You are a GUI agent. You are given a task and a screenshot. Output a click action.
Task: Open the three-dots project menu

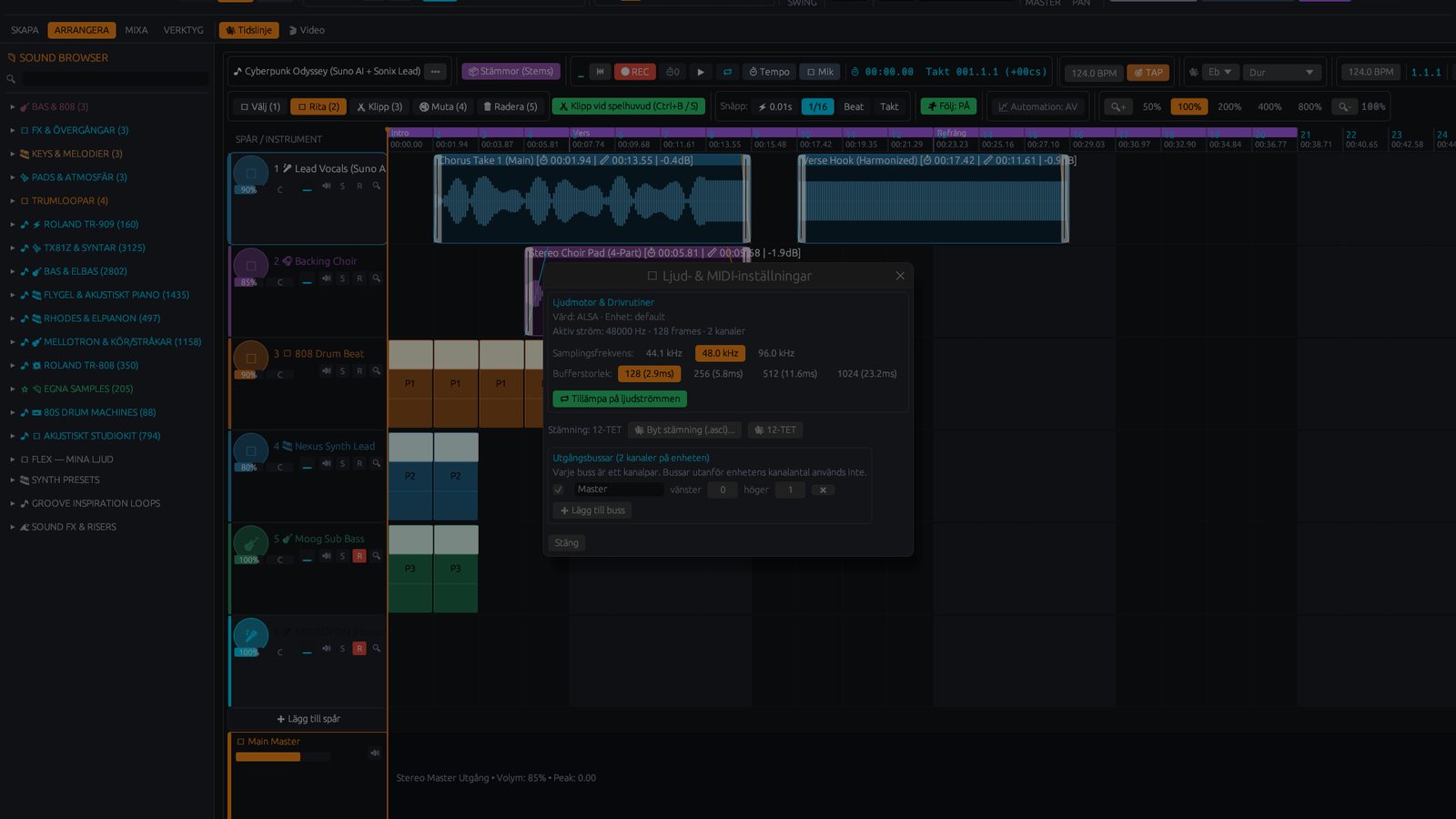(x=436, y=71)
